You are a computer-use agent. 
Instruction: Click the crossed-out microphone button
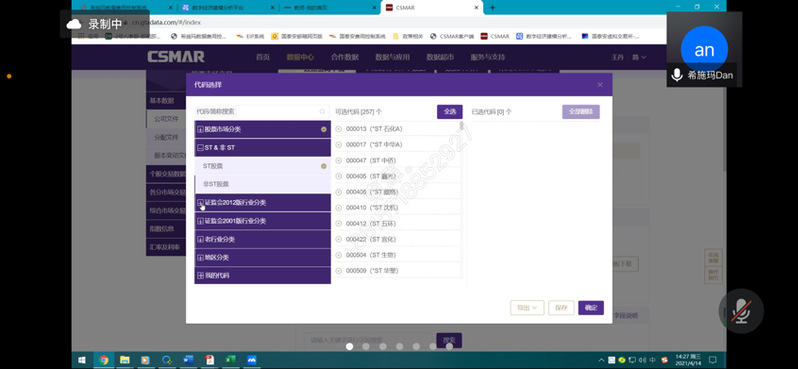(741, 311)
